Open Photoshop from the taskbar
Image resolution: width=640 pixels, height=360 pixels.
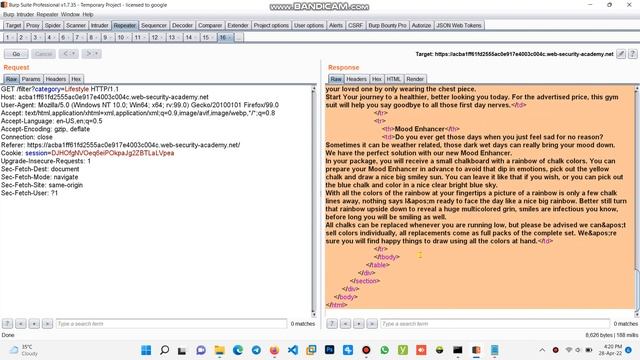coord(329,350)
